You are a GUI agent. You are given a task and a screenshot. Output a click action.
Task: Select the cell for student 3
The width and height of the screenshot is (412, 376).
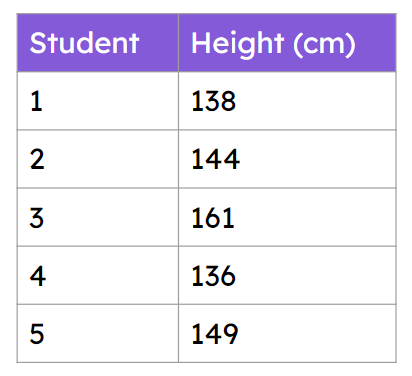(x=98, y=217)
